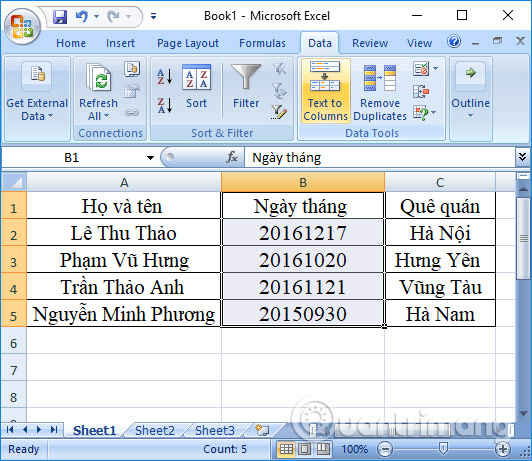The width and height of the screenshot is (532, 461).
Task: Open the Advanced filter icon
Action: (x=279, y=112)
